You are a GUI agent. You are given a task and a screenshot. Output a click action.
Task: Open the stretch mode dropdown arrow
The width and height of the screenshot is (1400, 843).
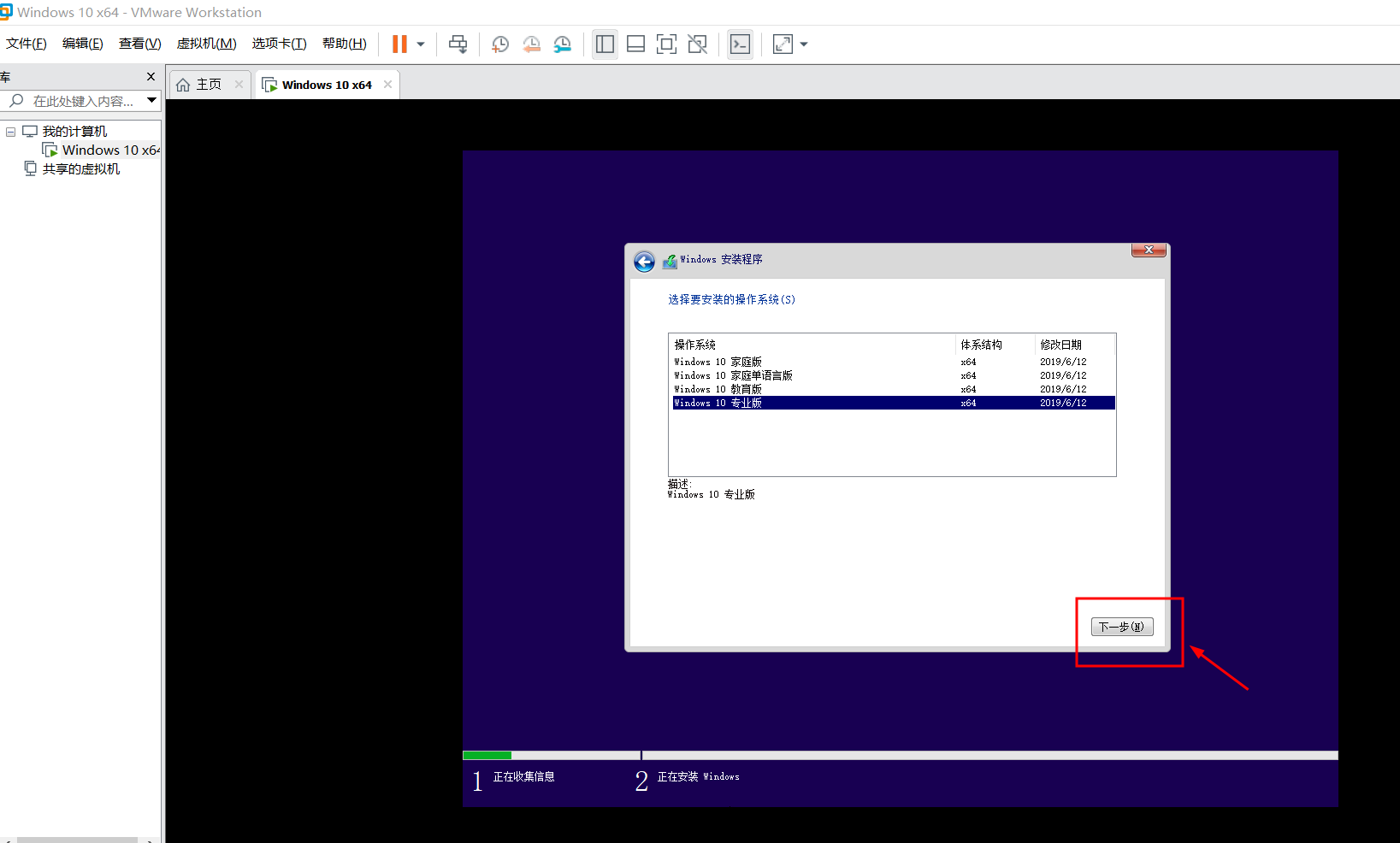point(804,44)
